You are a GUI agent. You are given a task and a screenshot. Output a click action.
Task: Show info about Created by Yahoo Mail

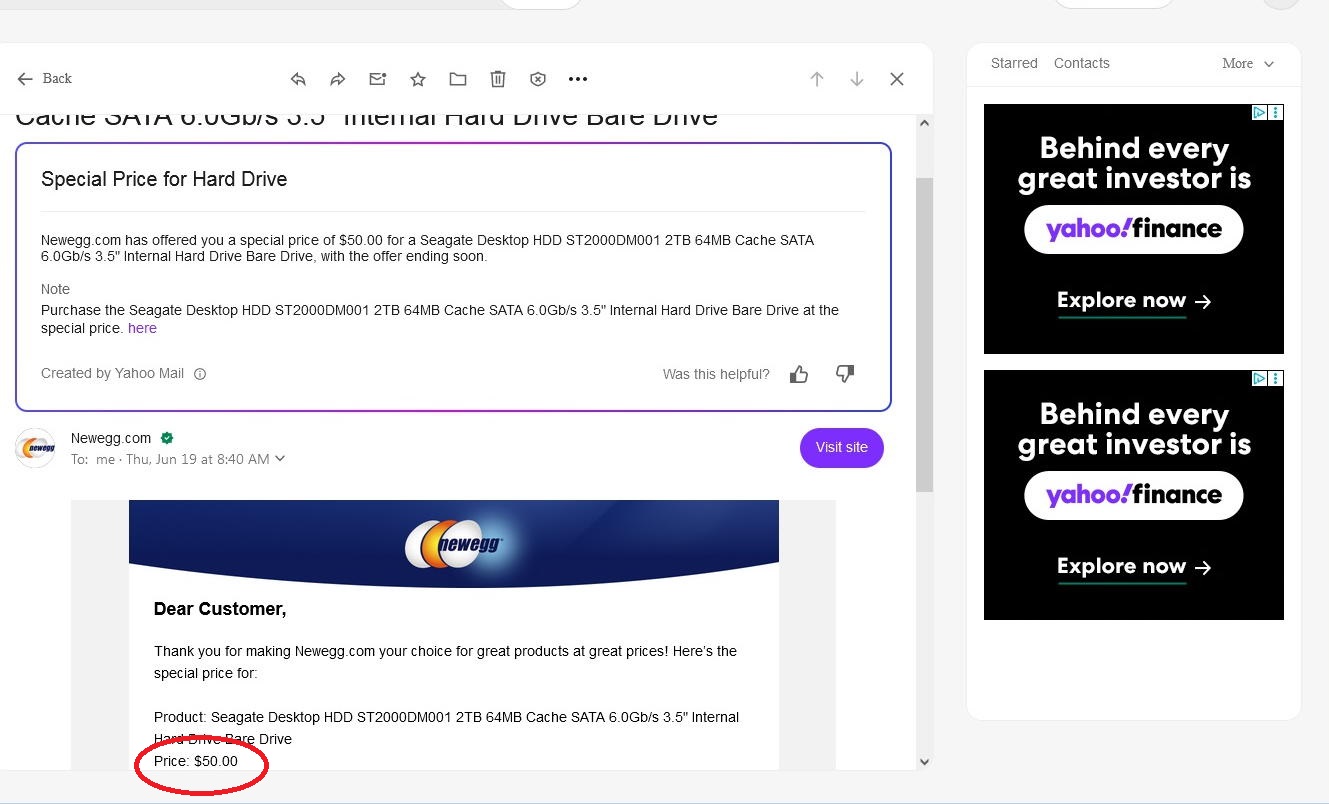tap(200, 374)
